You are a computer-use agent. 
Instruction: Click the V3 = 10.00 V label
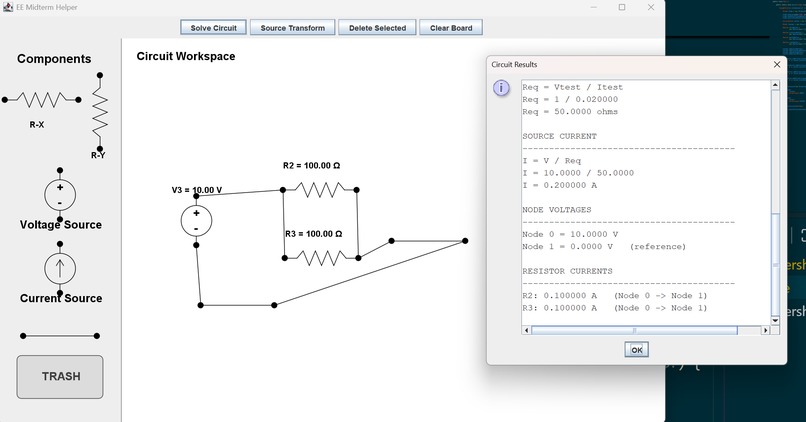(x=197, y=190)
